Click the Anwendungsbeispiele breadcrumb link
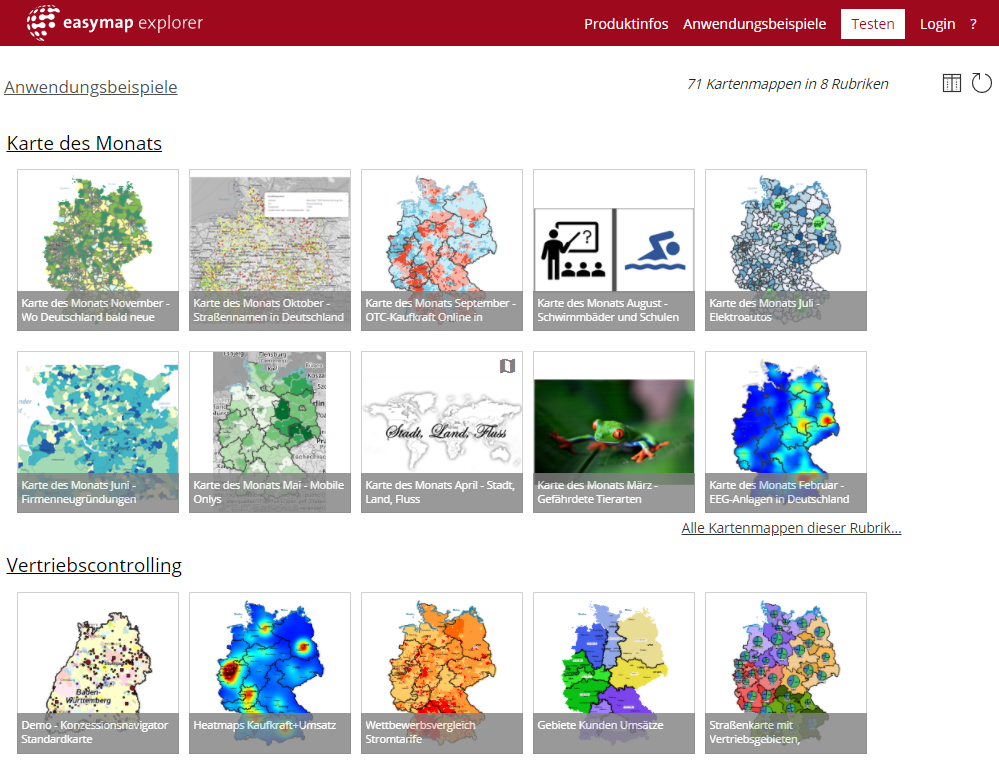This screenshot has height=761, width=999. 91,87
